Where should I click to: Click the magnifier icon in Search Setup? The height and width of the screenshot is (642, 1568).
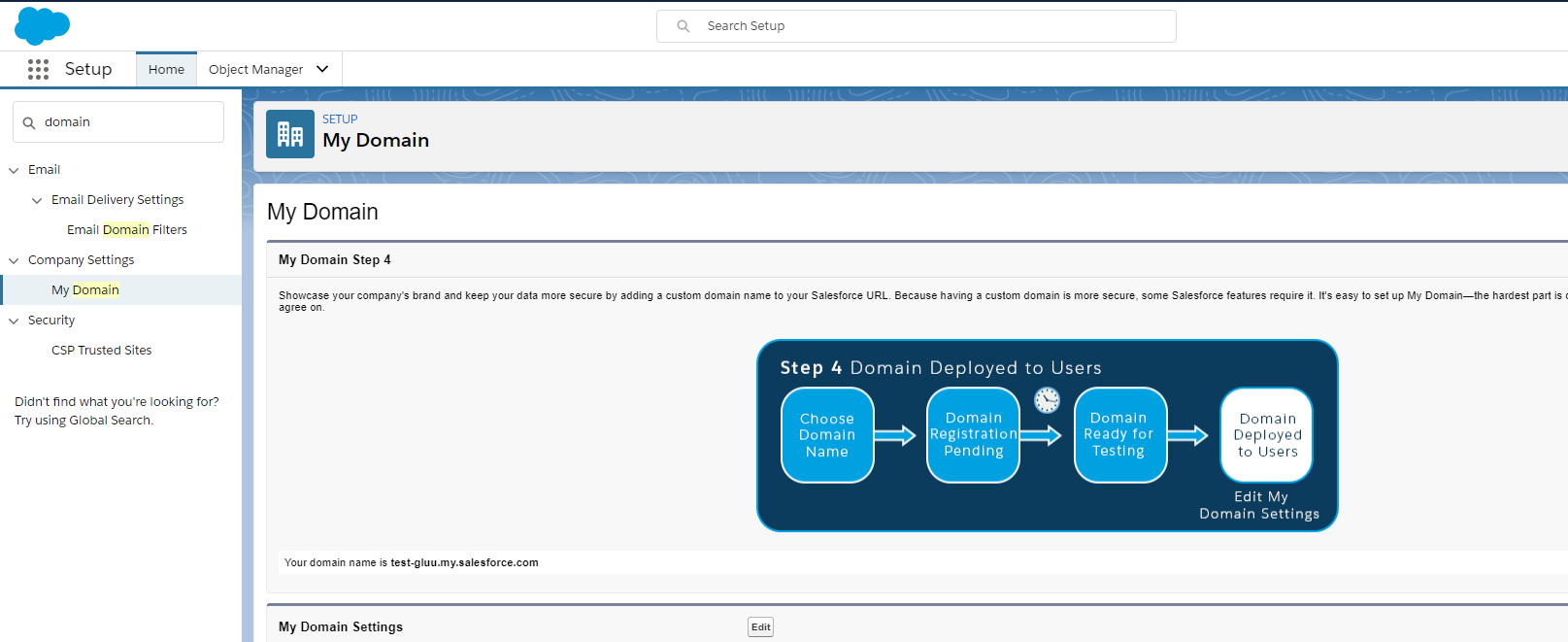click(684, 26)
